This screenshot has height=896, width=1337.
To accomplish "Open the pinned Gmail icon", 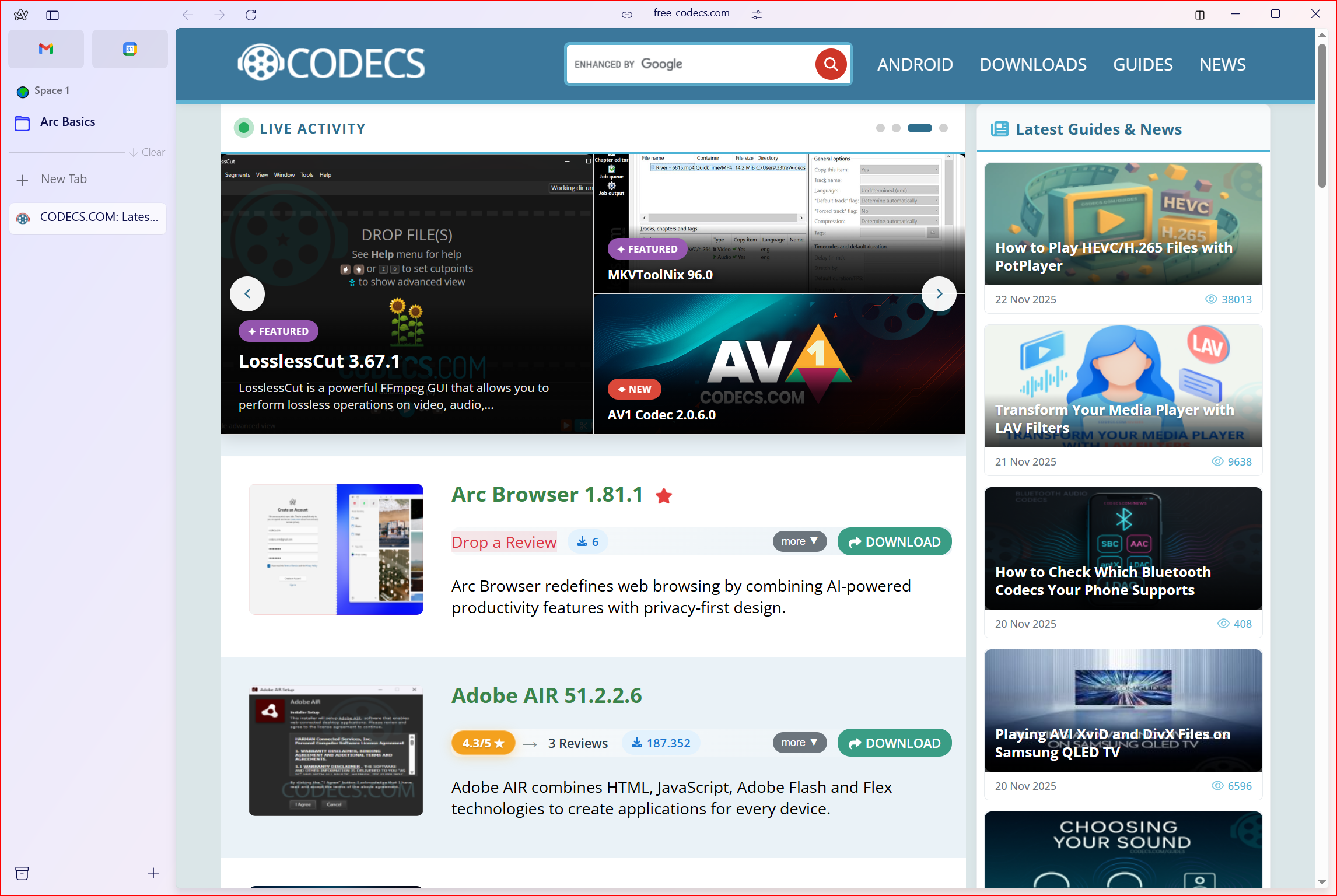I will coord(46,49).
